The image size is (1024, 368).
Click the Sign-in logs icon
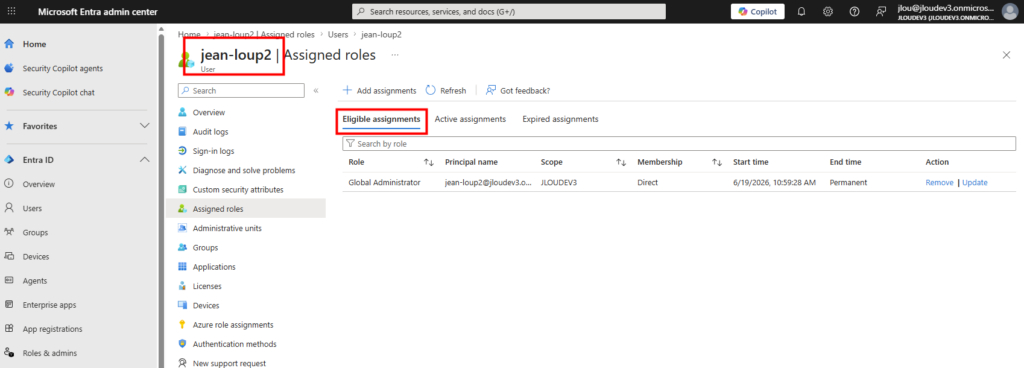click(183, 151)
